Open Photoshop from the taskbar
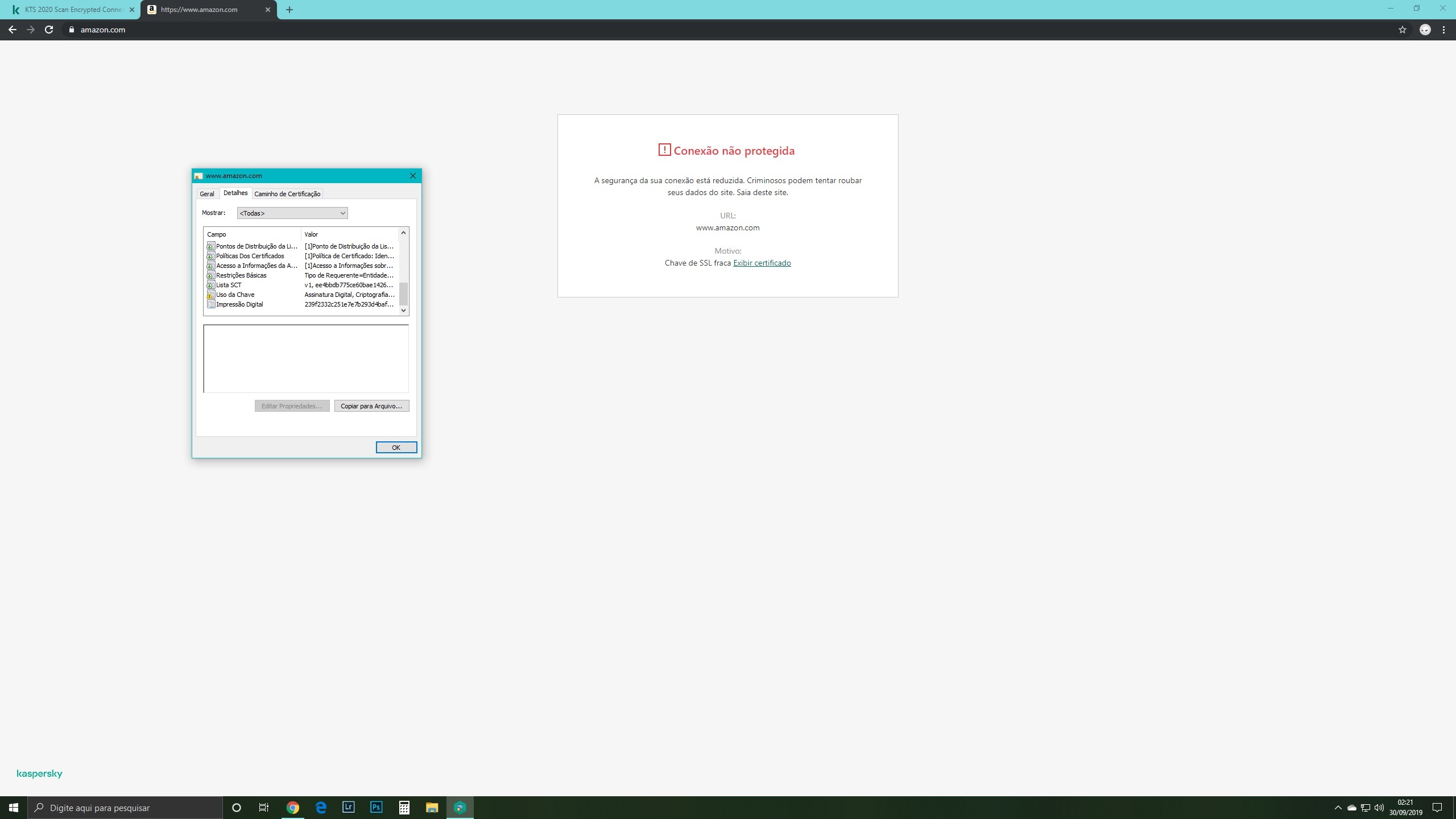 [x=376, y=807]
